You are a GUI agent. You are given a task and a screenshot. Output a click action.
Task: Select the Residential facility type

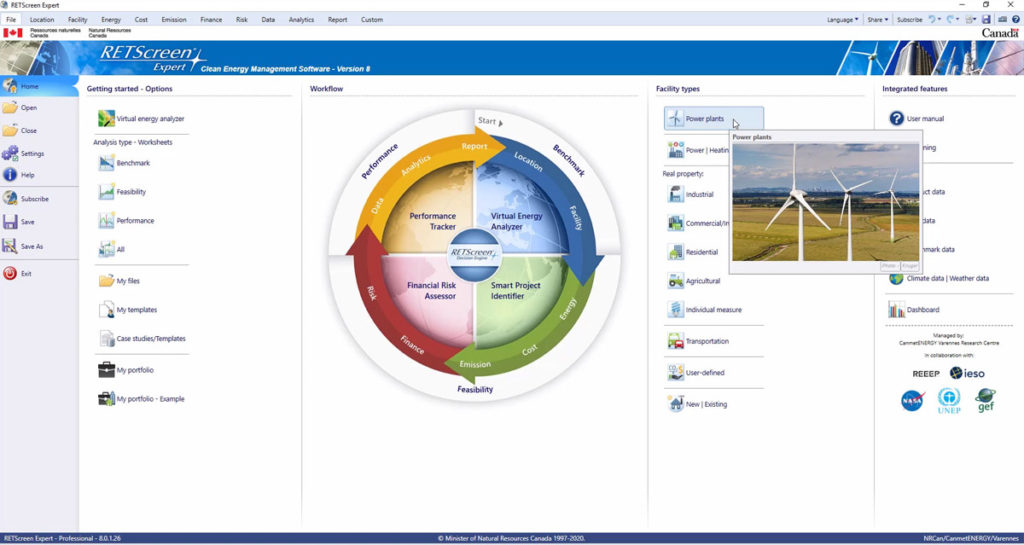[x=692, y=252]
